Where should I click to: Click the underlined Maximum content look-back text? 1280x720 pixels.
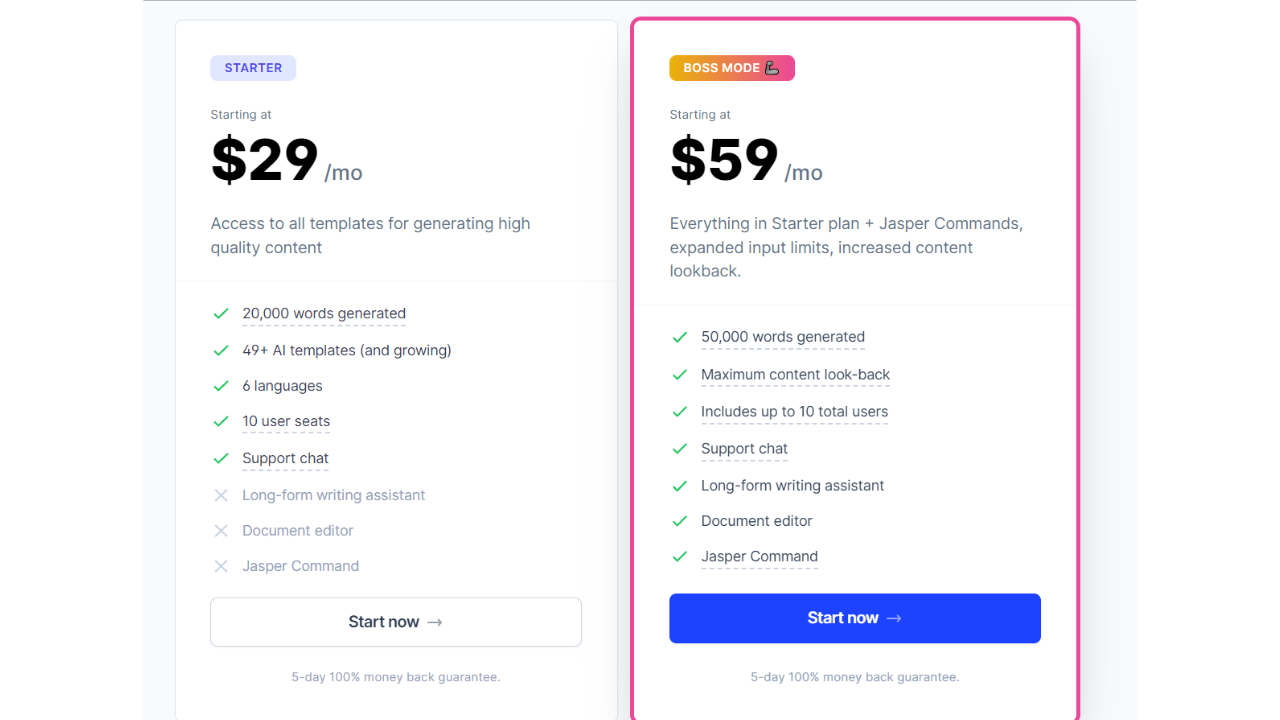click(795, 375)
